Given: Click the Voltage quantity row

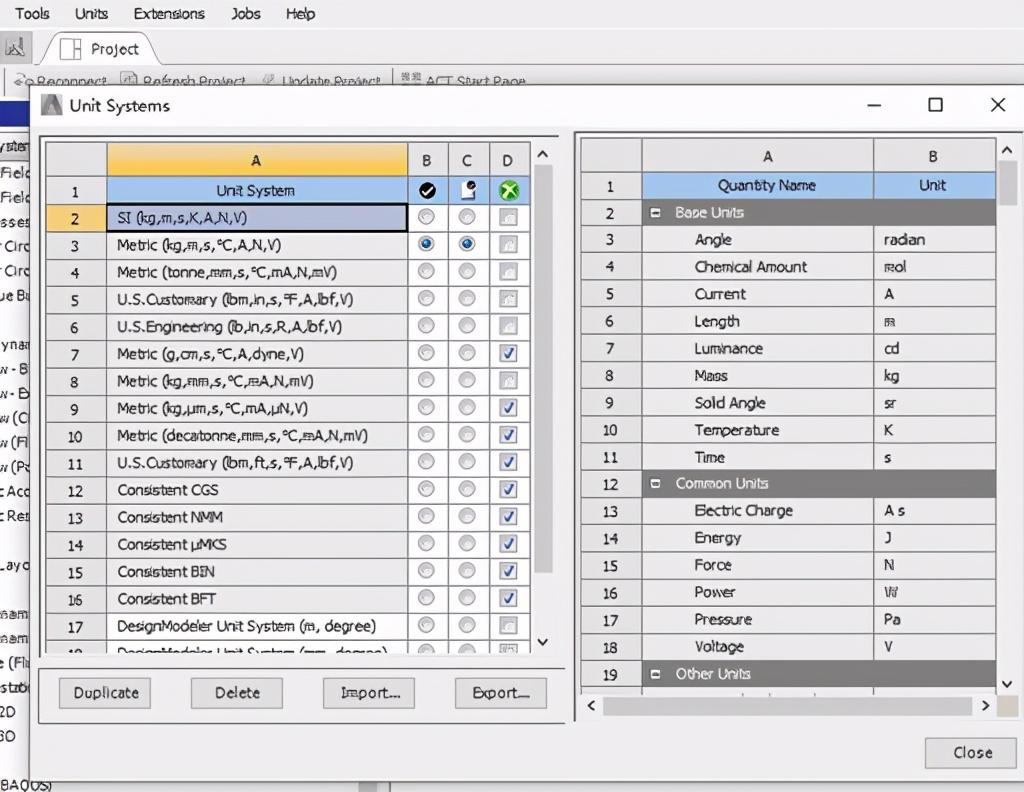Looking at the screenshot, I should (x=758, y=647).
